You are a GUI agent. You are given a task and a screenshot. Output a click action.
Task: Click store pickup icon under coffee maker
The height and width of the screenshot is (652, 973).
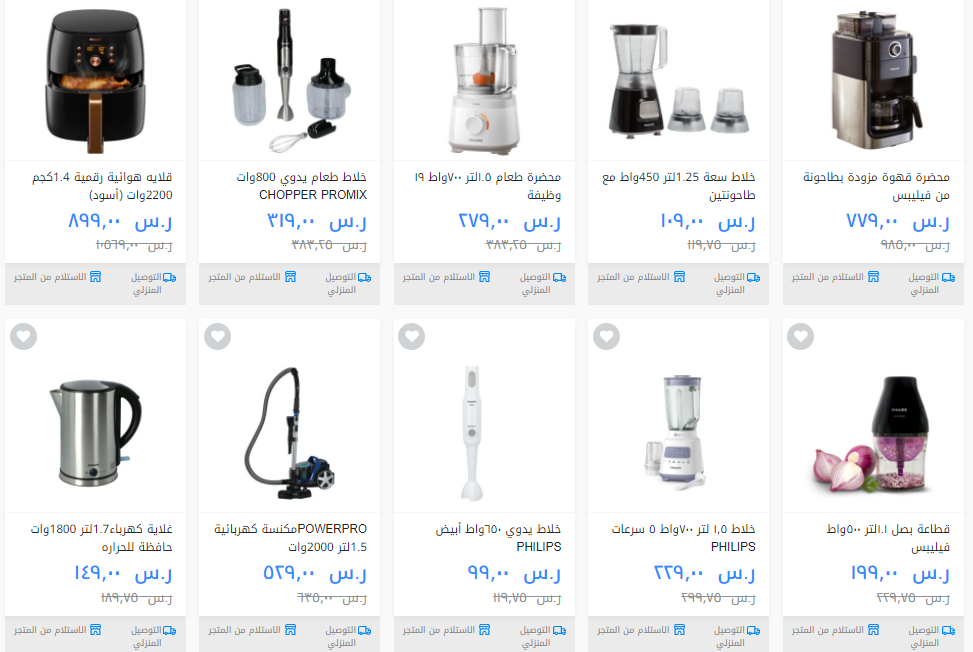tap(873, 277)
